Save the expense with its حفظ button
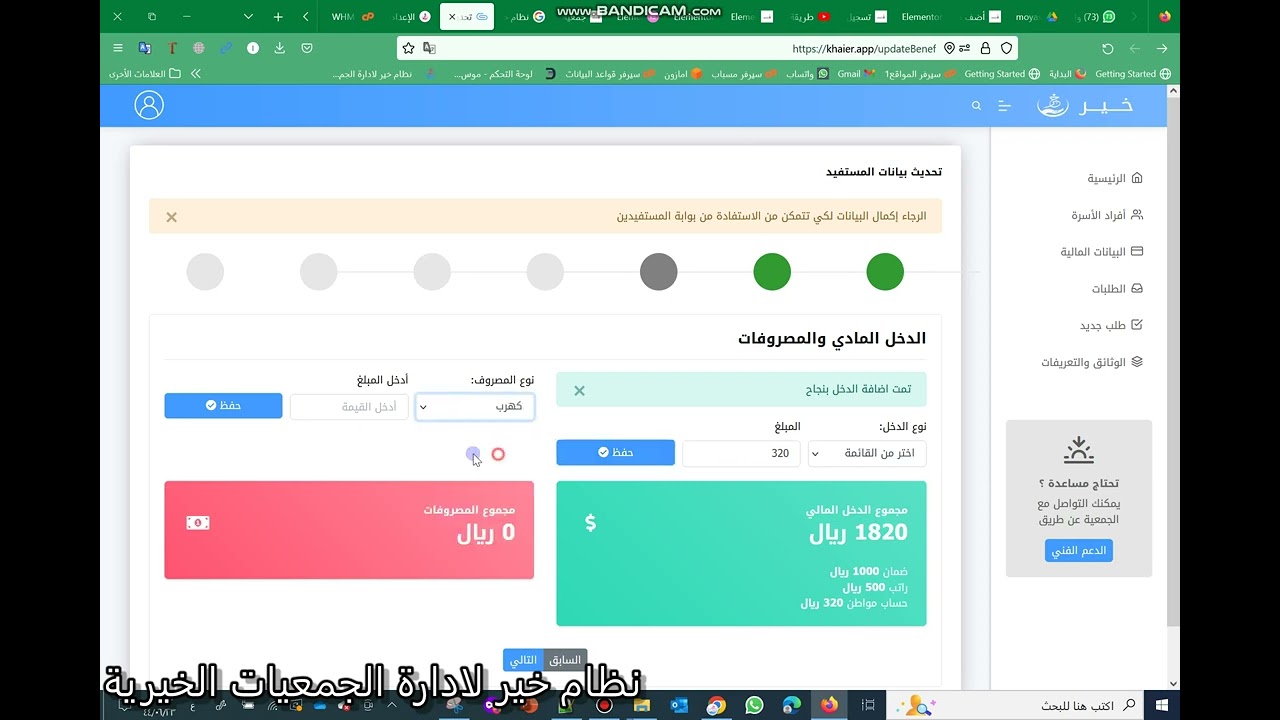 point(223,405)
